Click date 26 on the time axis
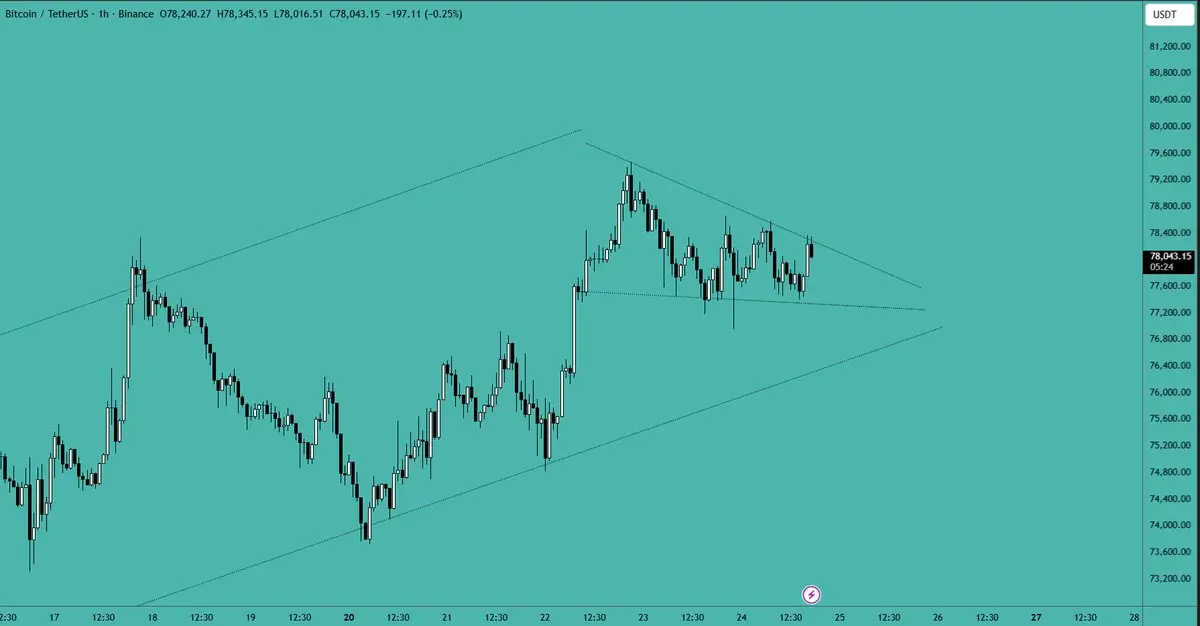1200x626 pixels. point(938,617)
